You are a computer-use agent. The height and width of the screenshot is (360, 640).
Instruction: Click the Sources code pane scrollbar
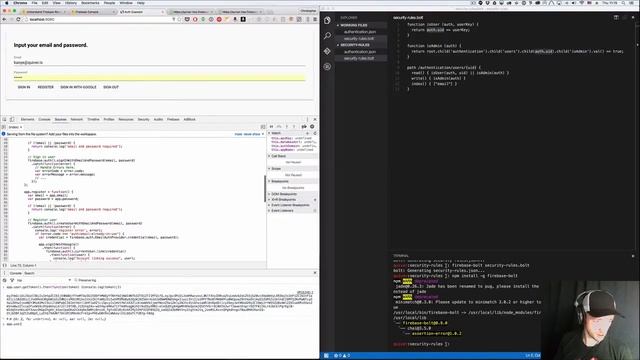(x=265, y=188)
